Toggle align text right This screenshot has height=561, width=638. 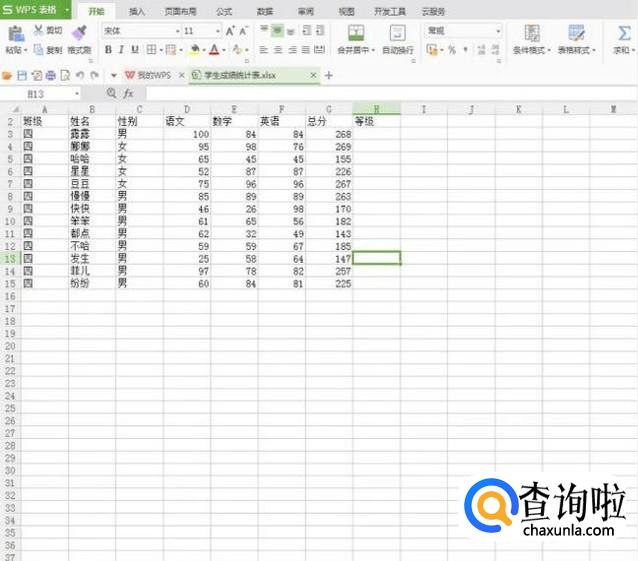(292, 50)
